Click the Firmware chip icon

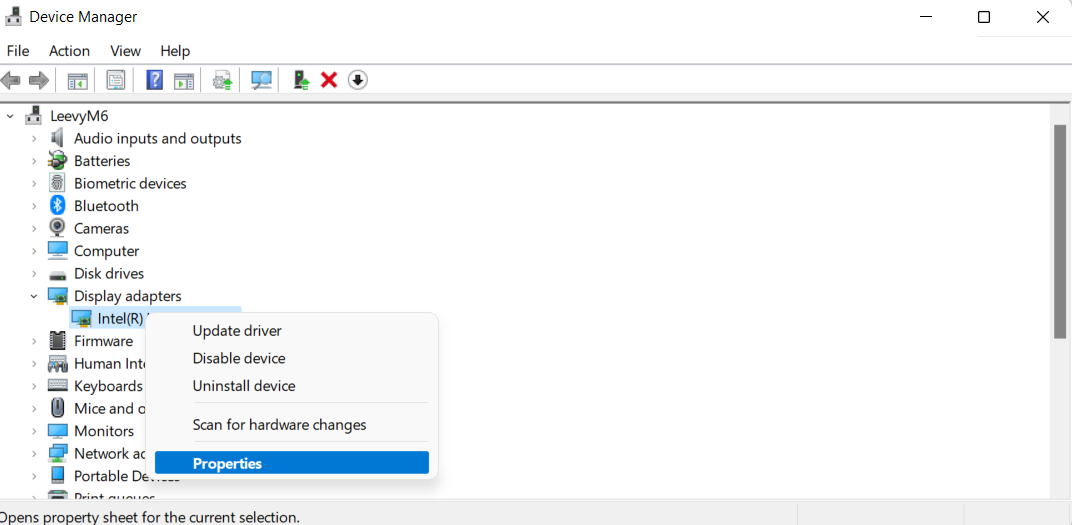tap(57, 340)
